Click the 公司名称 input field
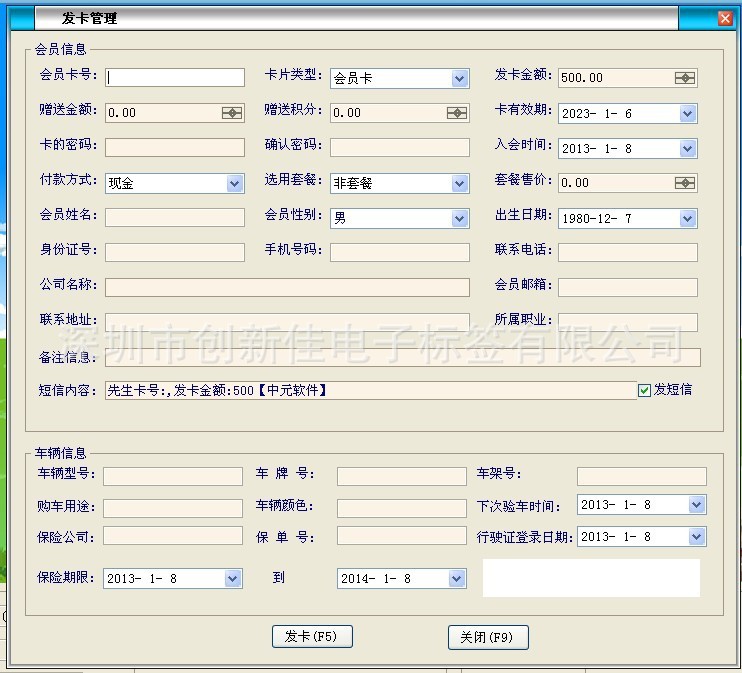742x673 pixels. [287, 287]
